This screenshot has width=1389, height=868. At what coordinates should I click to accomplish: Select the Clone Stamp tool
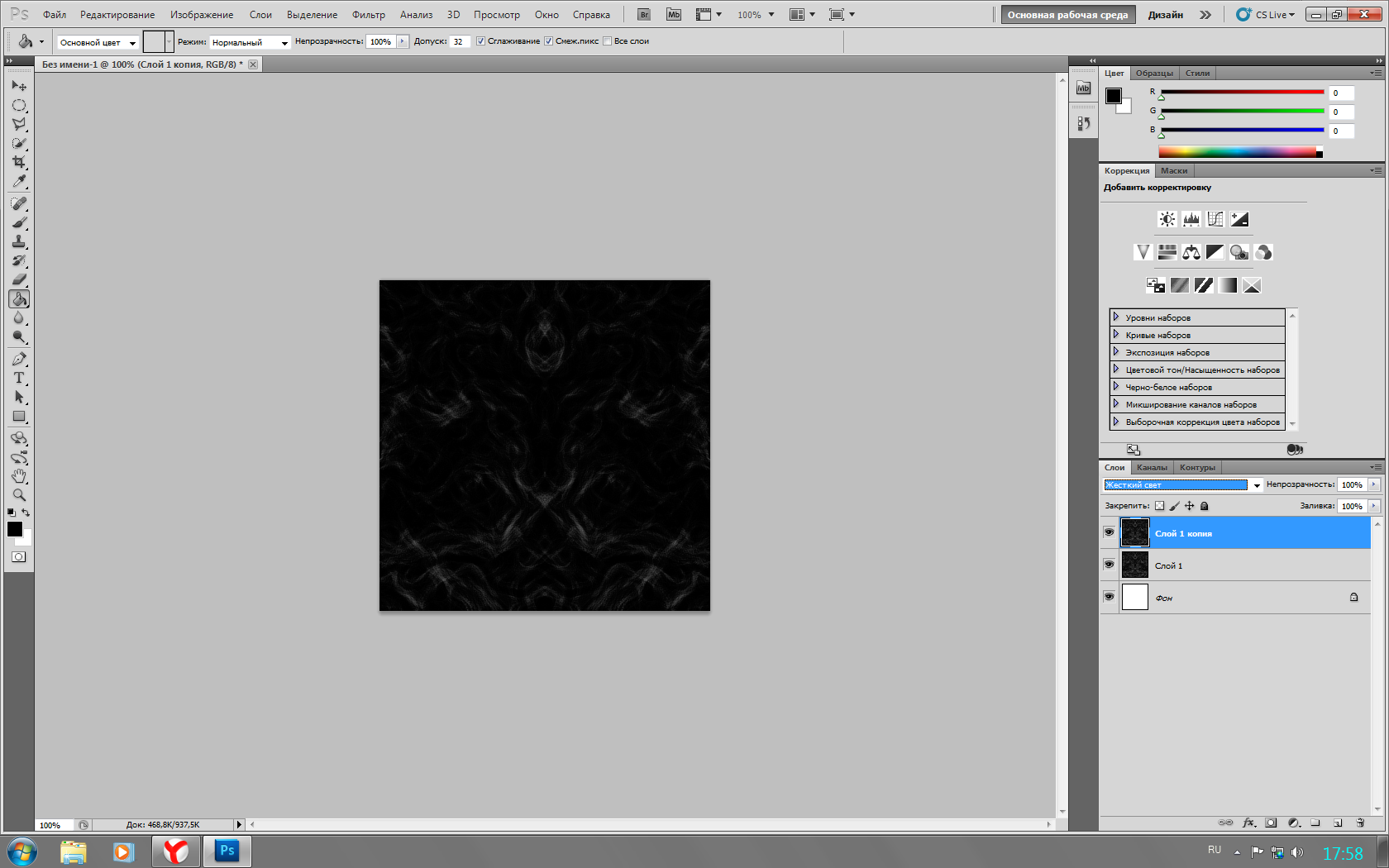pyautogui.click(x=19, y=241)
